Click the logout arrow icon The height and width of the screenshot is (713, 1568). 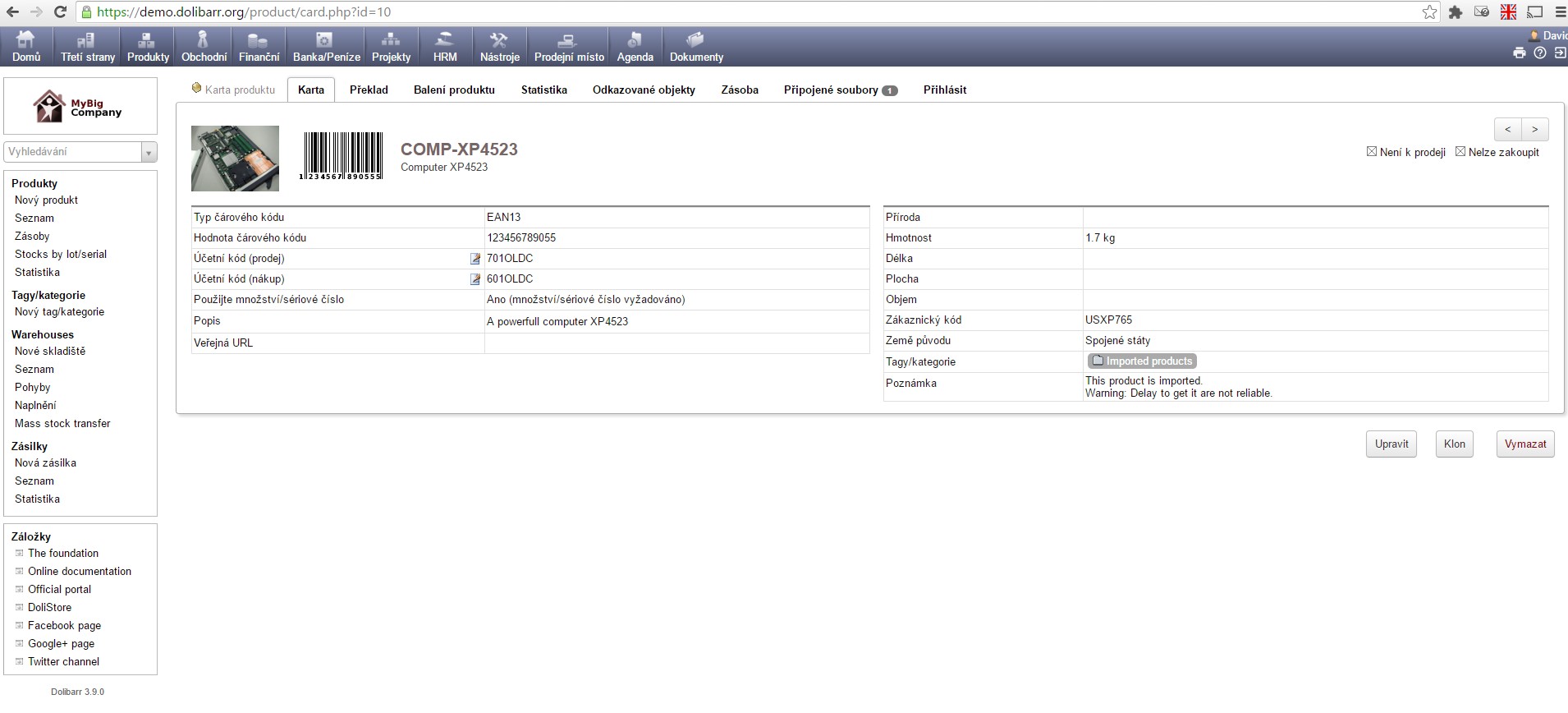[1560, 53]
